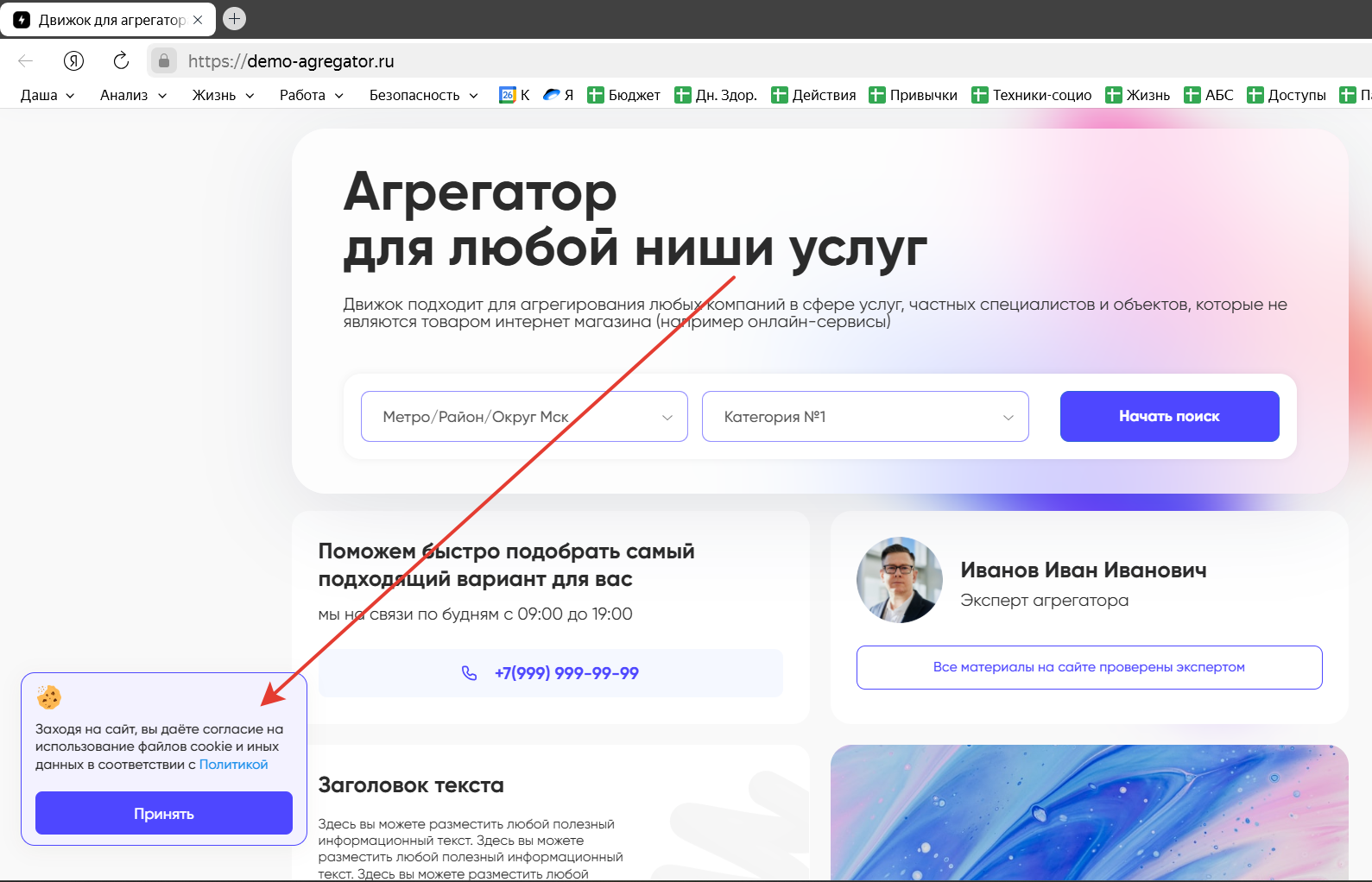Go back using the back arrow
Screen dimensions: 1372x882
click(x=26, y=60)
